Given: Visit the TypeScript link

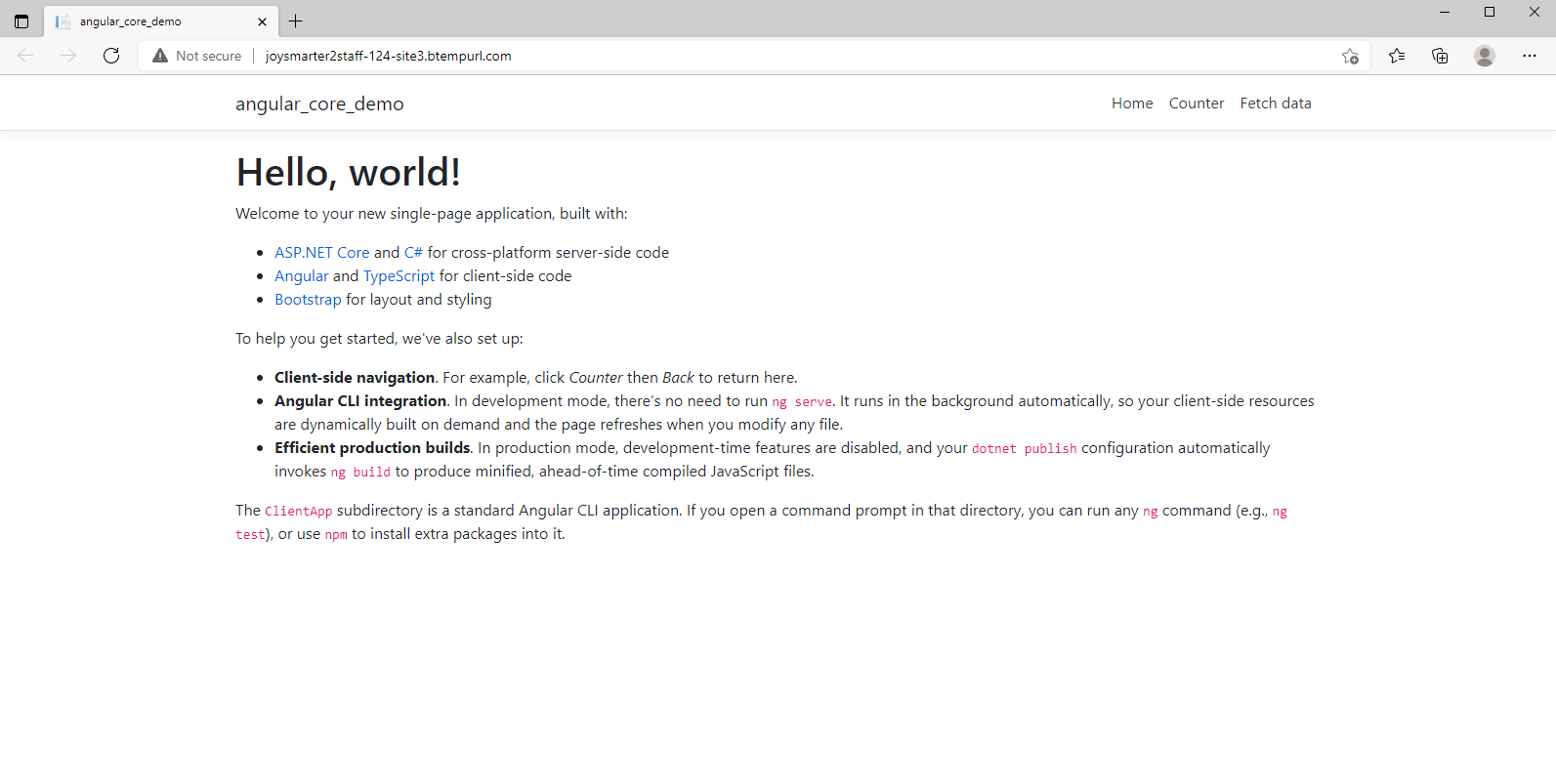Looking at the screenshot, I should tap(399, 276).
